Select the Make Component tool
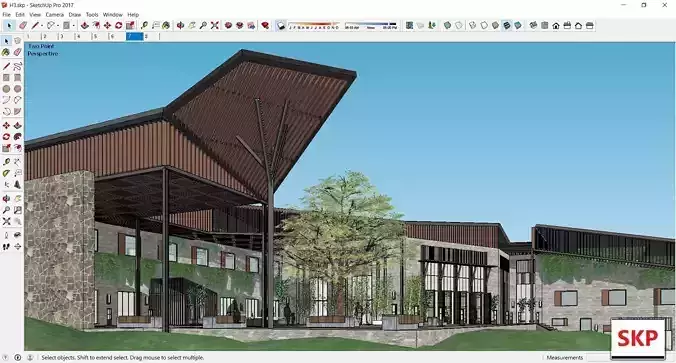Viewport: 676px width, 363px height. pyautogui.click(x=17, y=41)
